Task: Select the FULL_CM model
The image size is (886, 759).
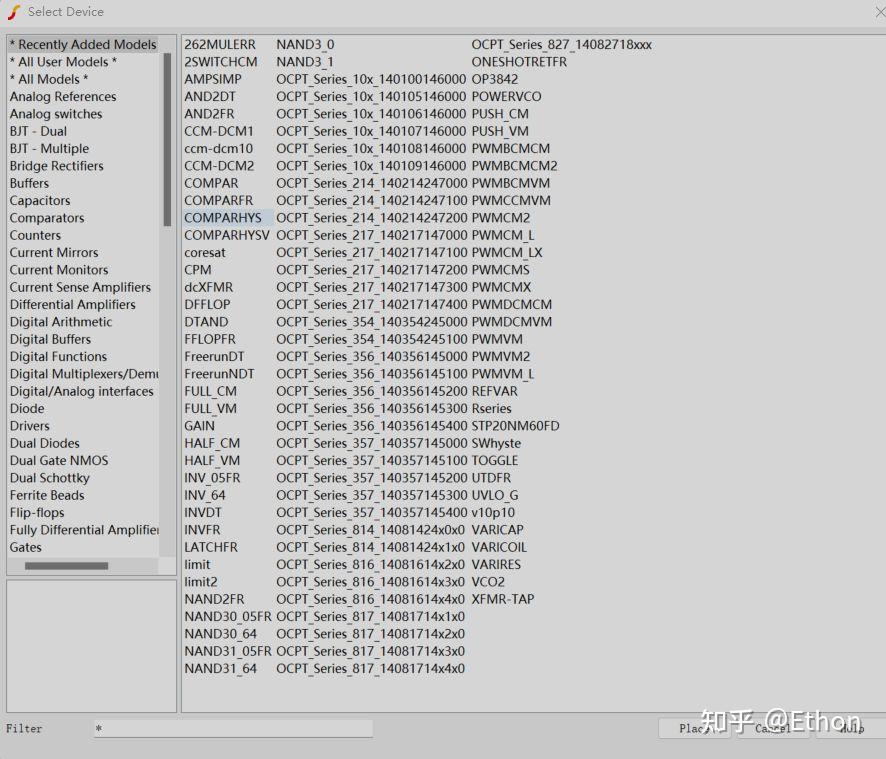Action: [210, 391]
